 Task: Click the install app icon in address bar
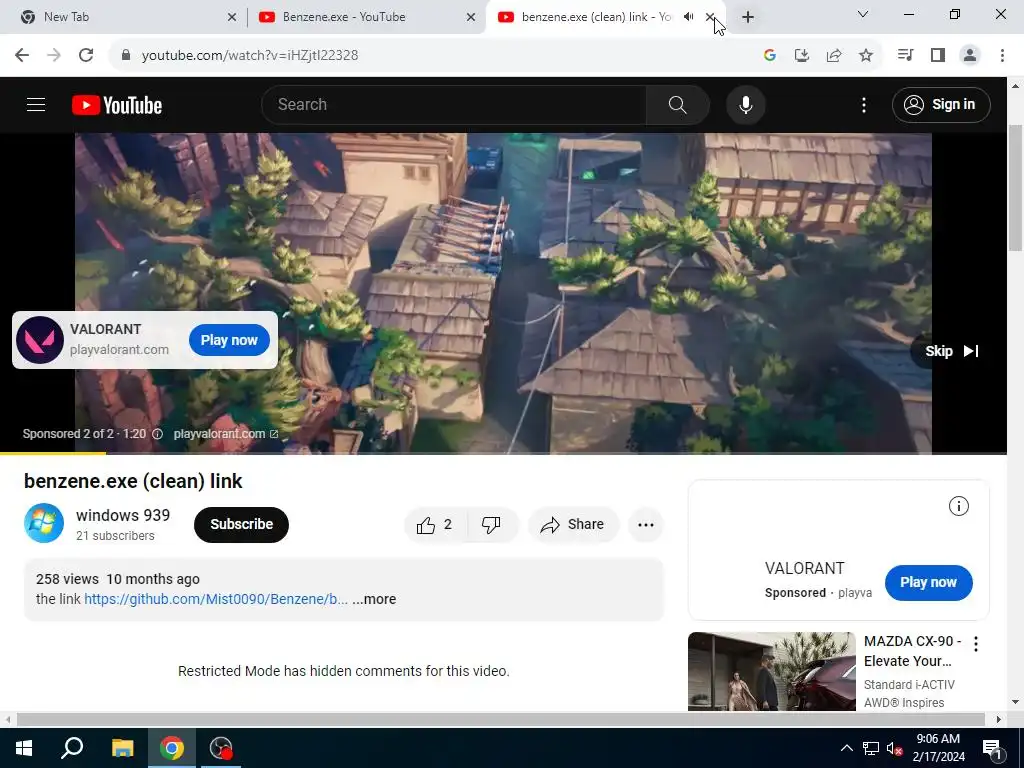pyautogui.click(x=801, y=56)
